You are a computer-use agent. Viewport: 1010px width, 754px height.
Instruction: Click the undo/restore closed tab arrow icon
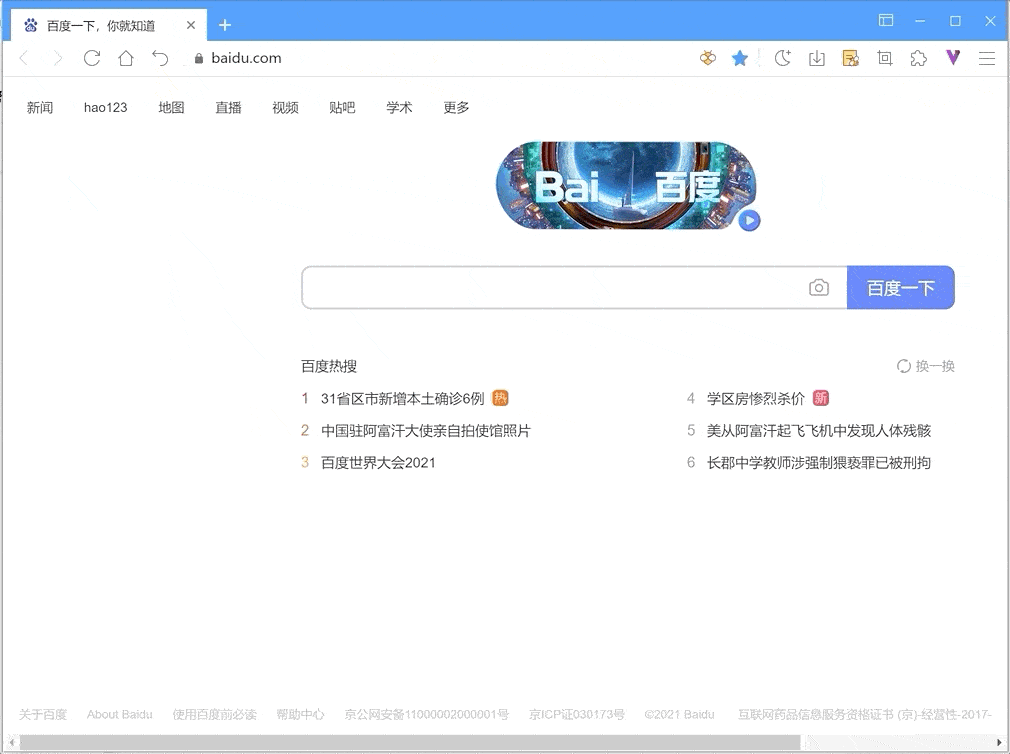pos(160,58)
